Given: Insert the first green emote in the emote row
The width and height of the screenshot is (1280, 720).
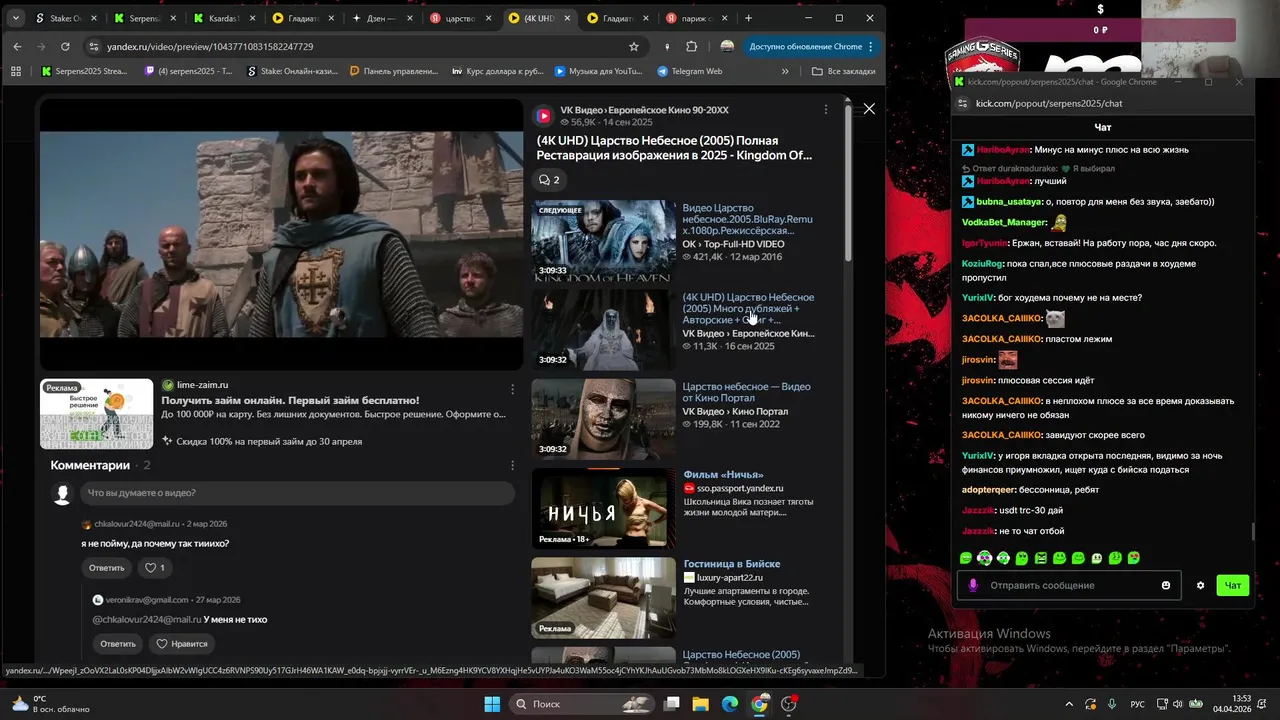Looking at the screenshot, I should [x=966, y=558].
